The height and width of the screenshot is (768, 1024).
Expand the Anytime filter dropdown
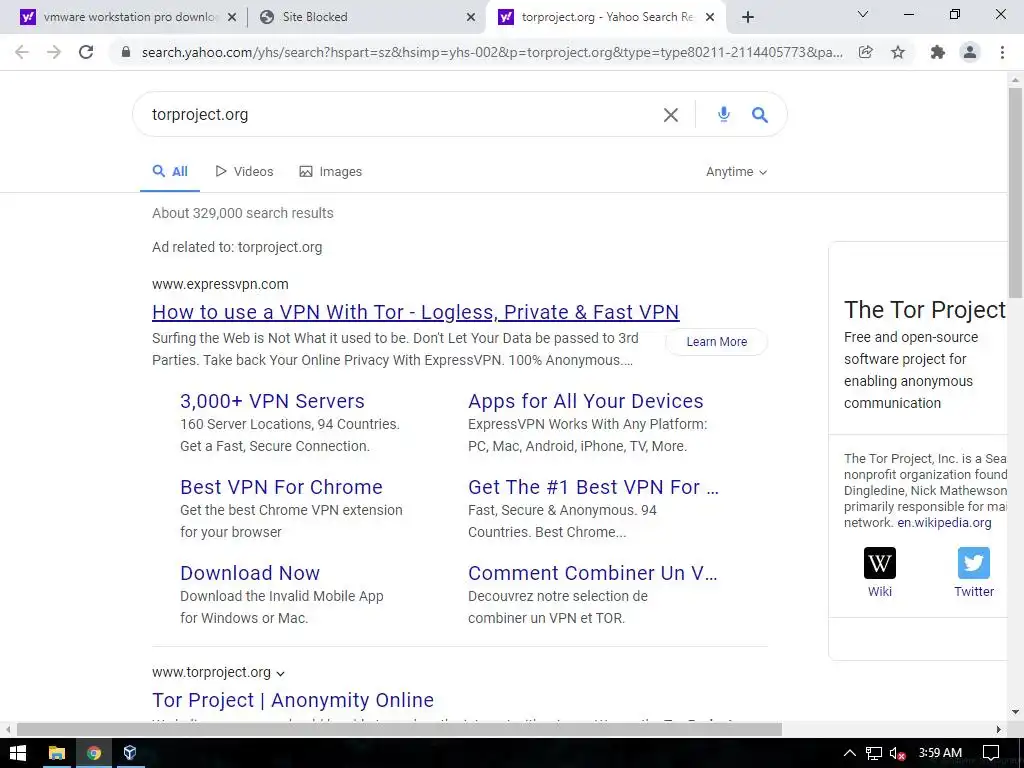click(x=736, y=172)
